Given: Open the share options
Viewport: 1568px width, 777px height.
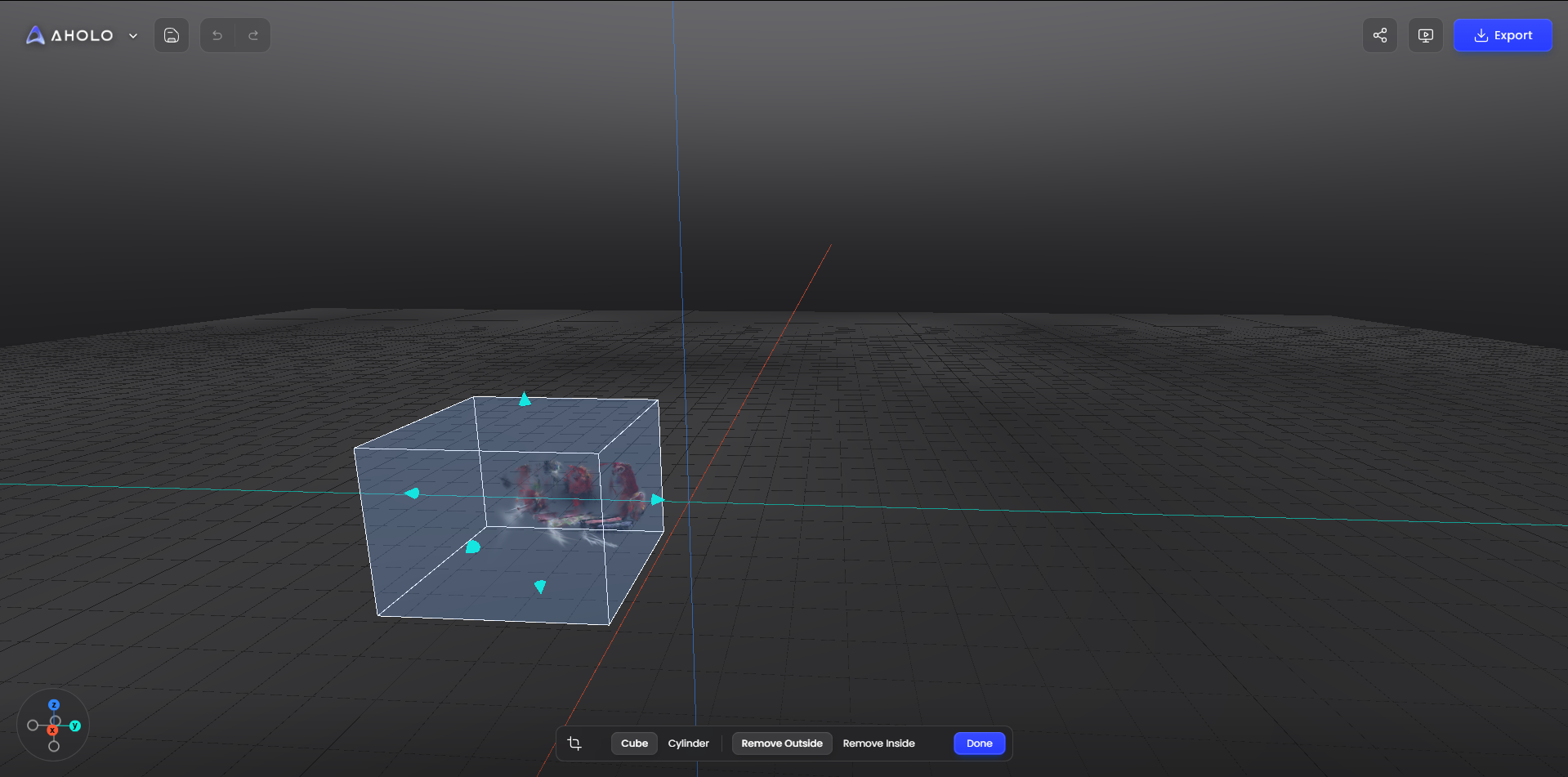Looking at the screenshot, I should click(1380, 35).
